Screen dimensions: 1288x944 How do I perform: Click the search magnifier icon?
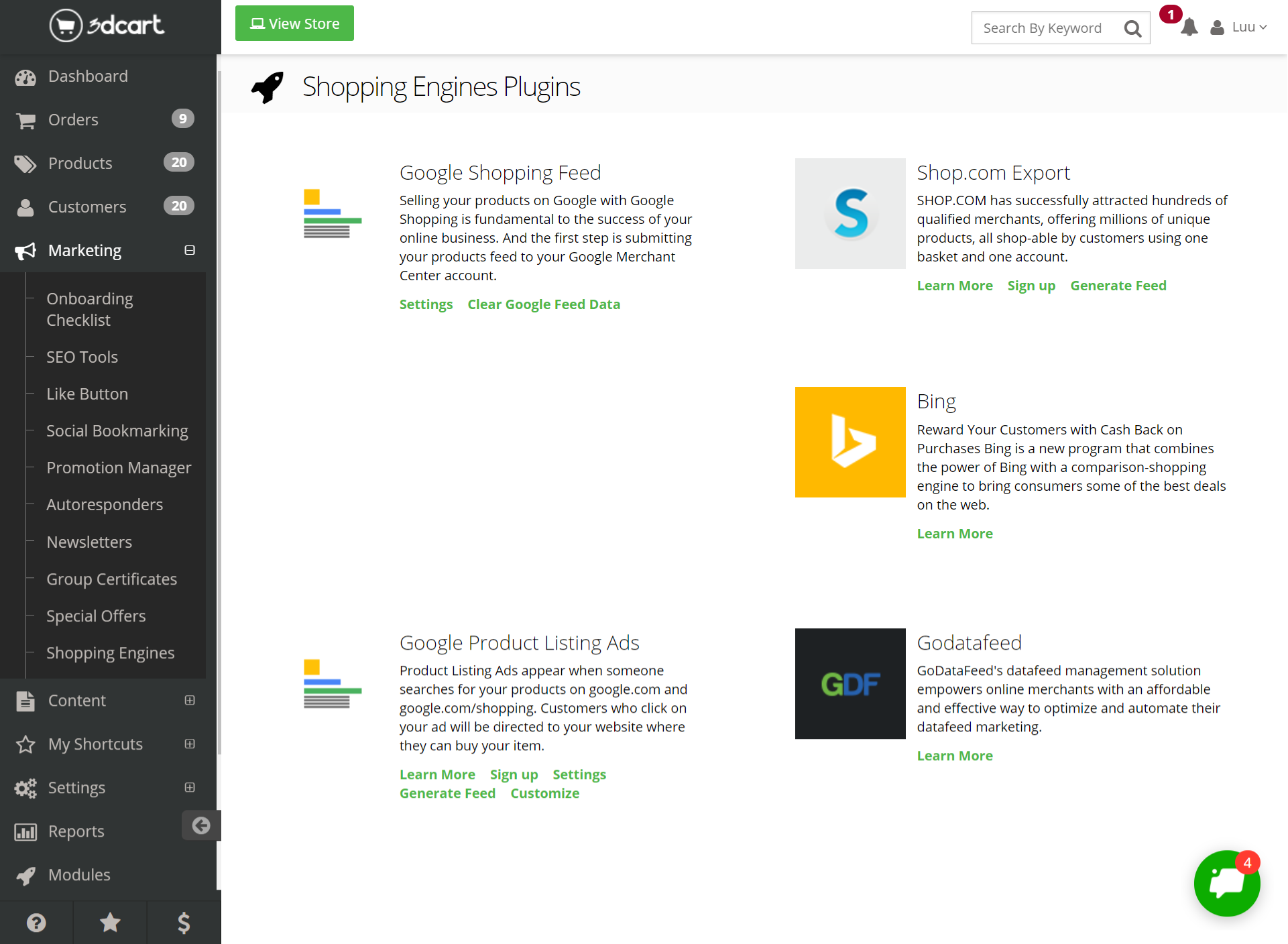tap(1132, 28)
